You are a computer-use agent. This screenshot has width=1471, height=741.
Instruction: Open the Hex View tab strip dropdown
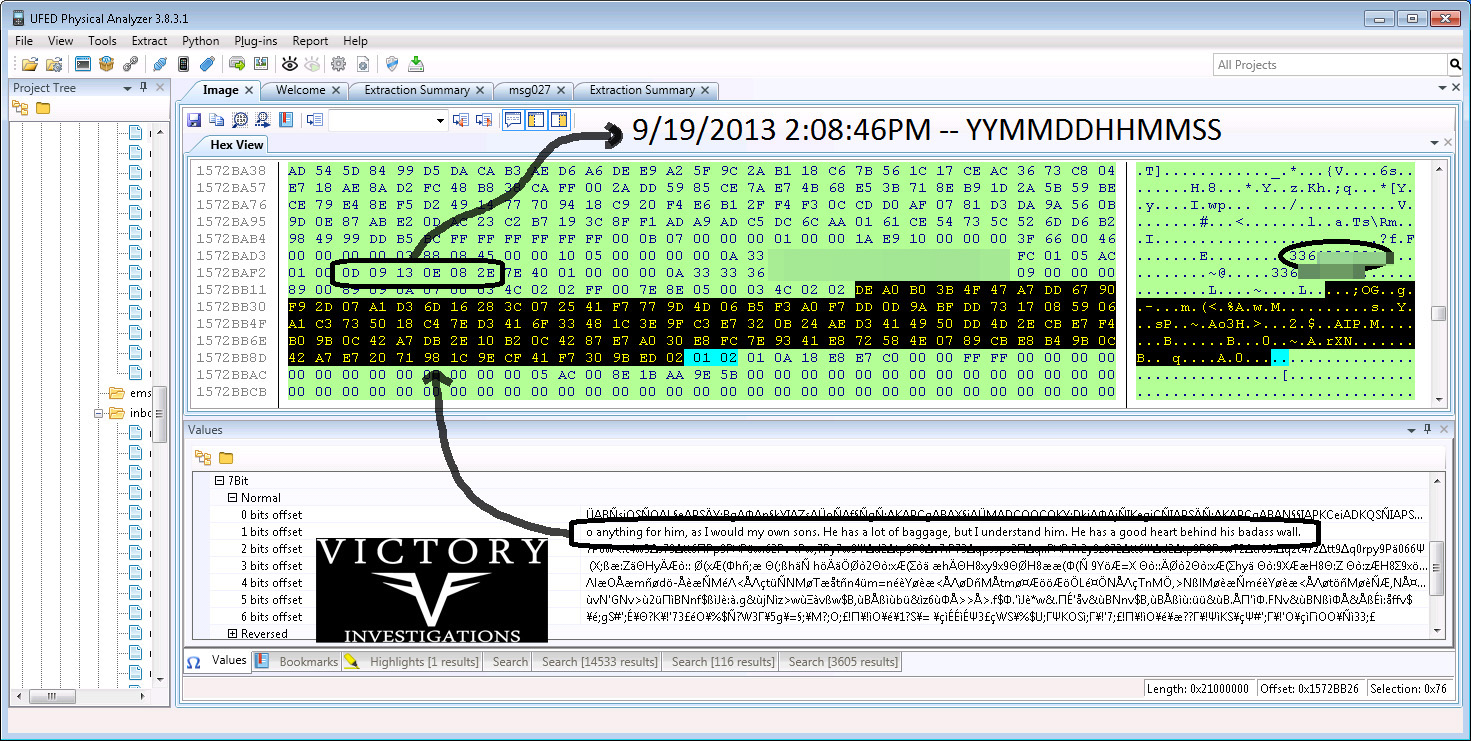click(1434, 144)
